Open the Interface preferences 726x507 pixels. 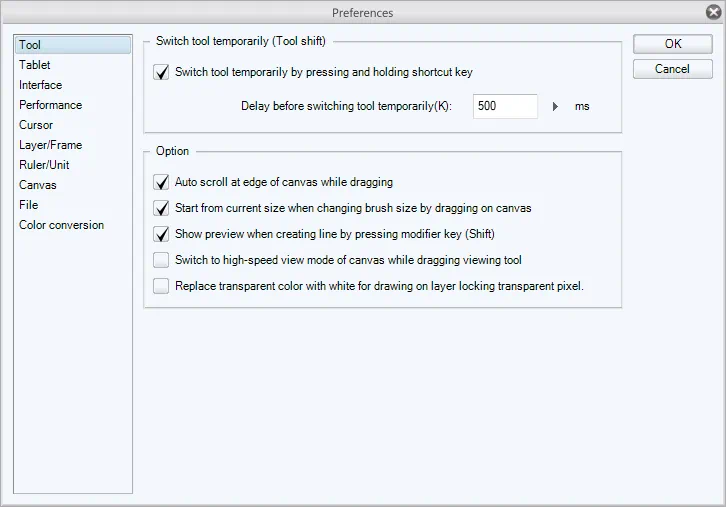(x=40, y=85)
